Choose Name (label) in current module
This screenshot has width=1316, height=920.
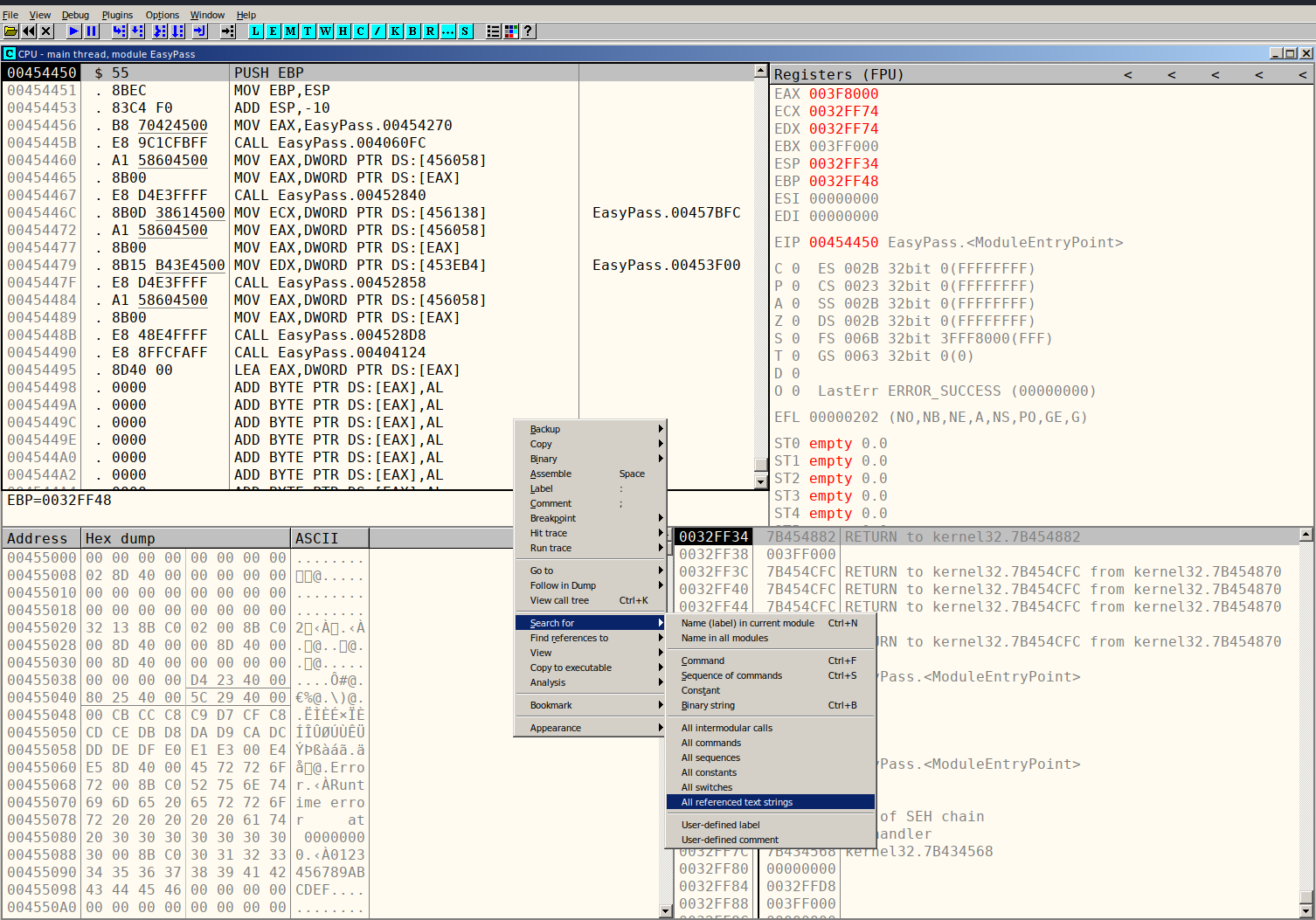(x=771, y=623)
